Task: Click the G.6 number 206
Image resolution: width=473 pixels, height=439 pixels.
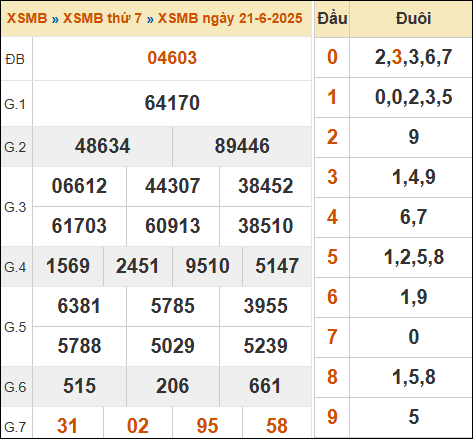Action: click(x=173, y=386)
